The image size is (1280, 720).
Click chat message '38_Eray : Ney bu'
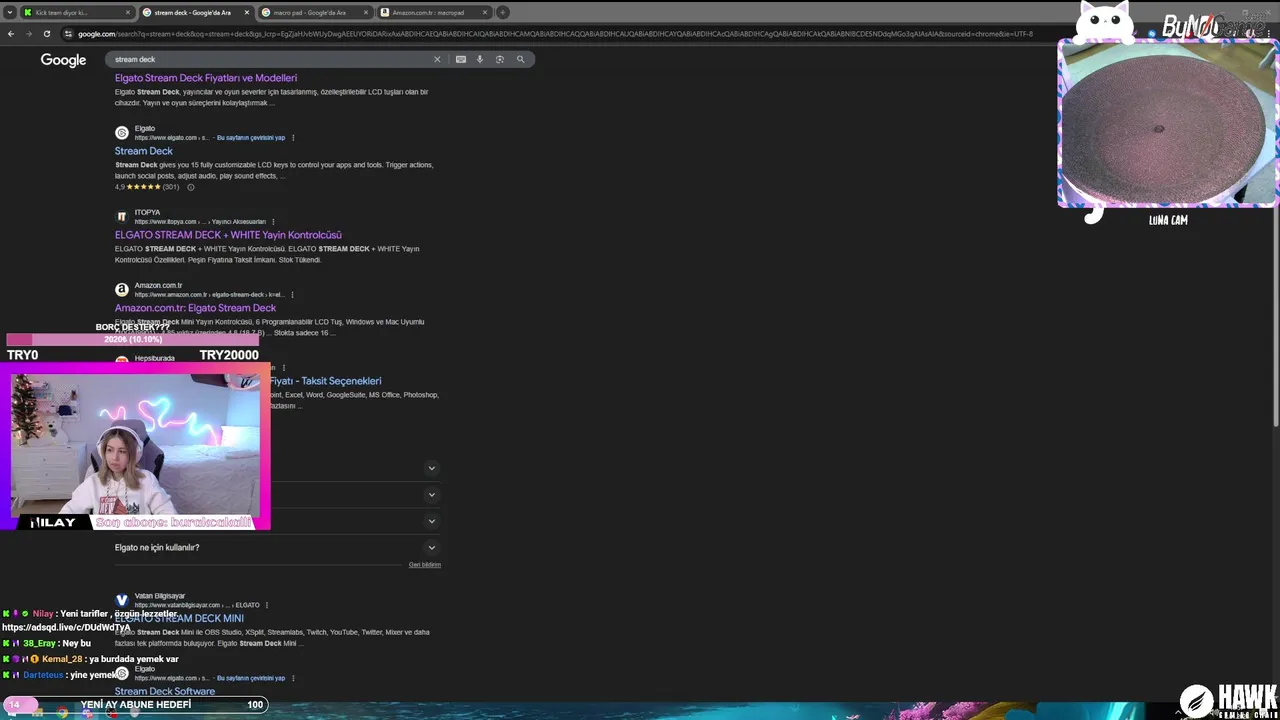tap(47, 643)
